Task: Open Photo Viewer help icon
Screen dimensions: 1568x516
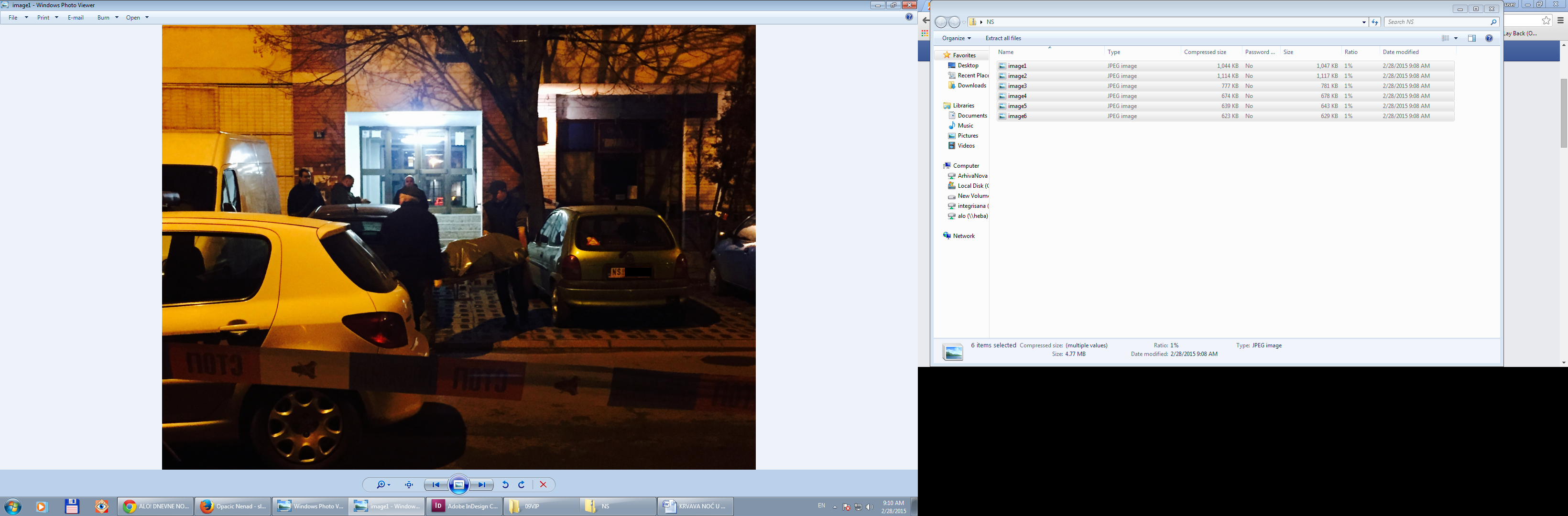Action: (909, 17)
